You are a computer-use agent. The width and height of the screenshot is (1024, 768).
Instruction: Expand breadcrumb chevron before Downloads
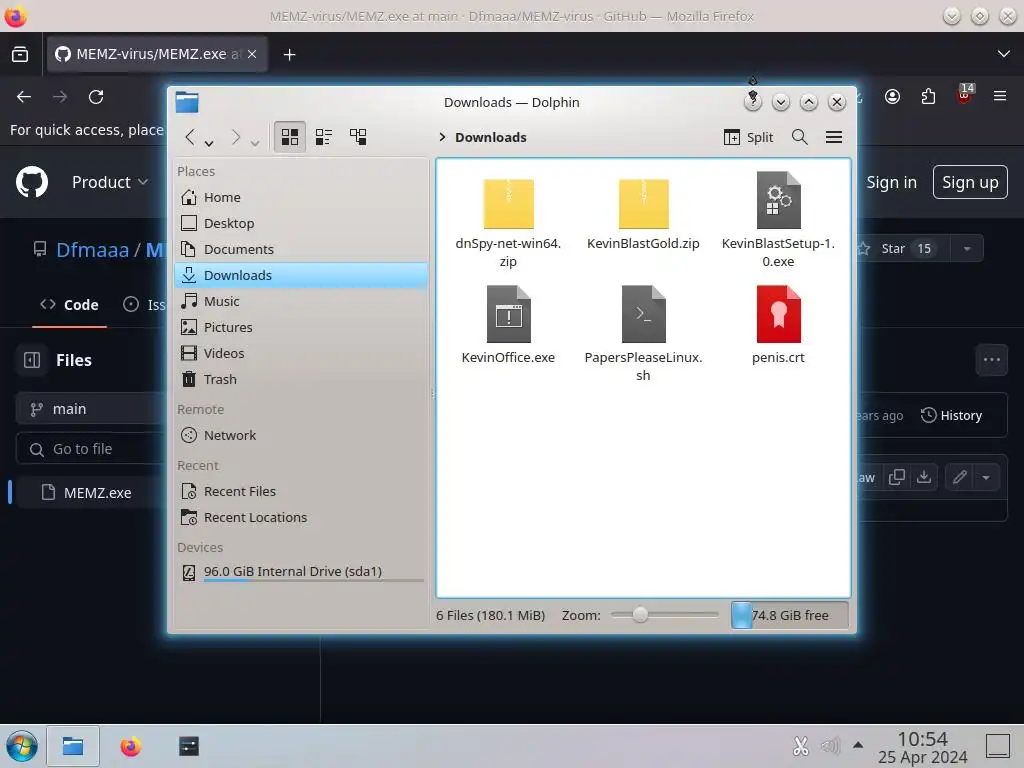pos(442,137)
